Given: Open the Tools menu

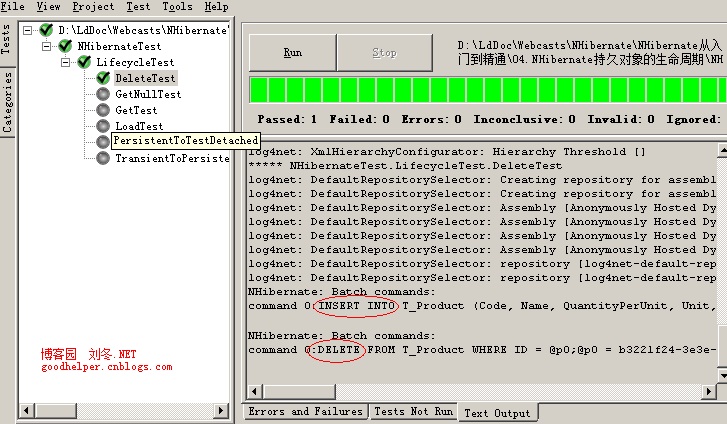Looking at the screenshot, I should click(177, 6).
